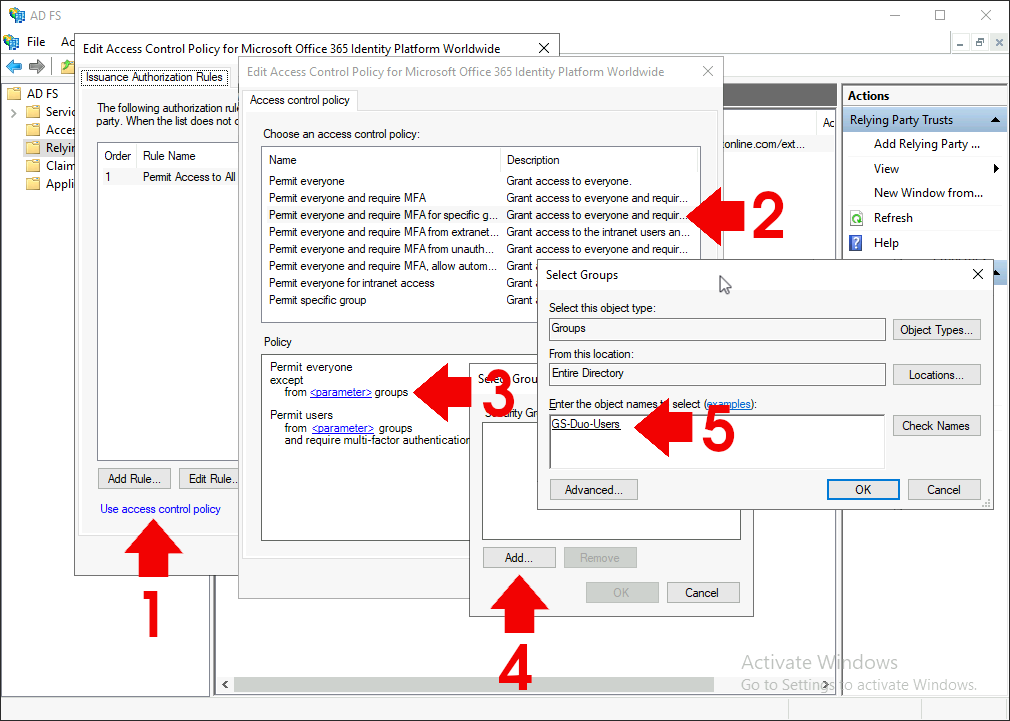This screenshot has height=721, width=1010.
Task: Collapse the Relying Party Trusts actions section
Action: [x=995, y=120]
